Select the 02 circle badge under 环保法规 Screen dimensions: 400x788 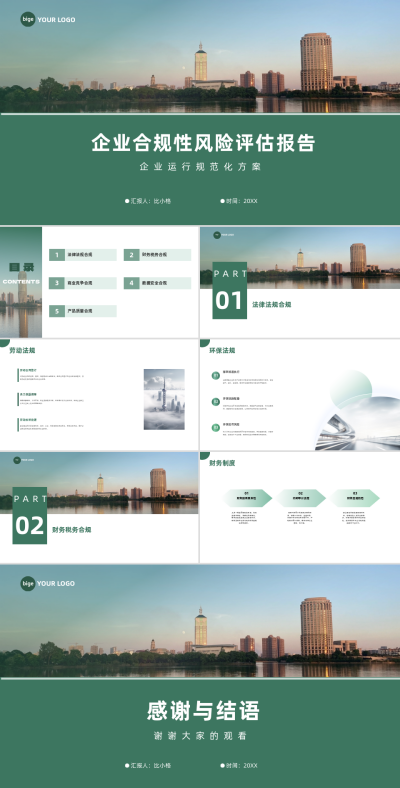tap(216, 402)
